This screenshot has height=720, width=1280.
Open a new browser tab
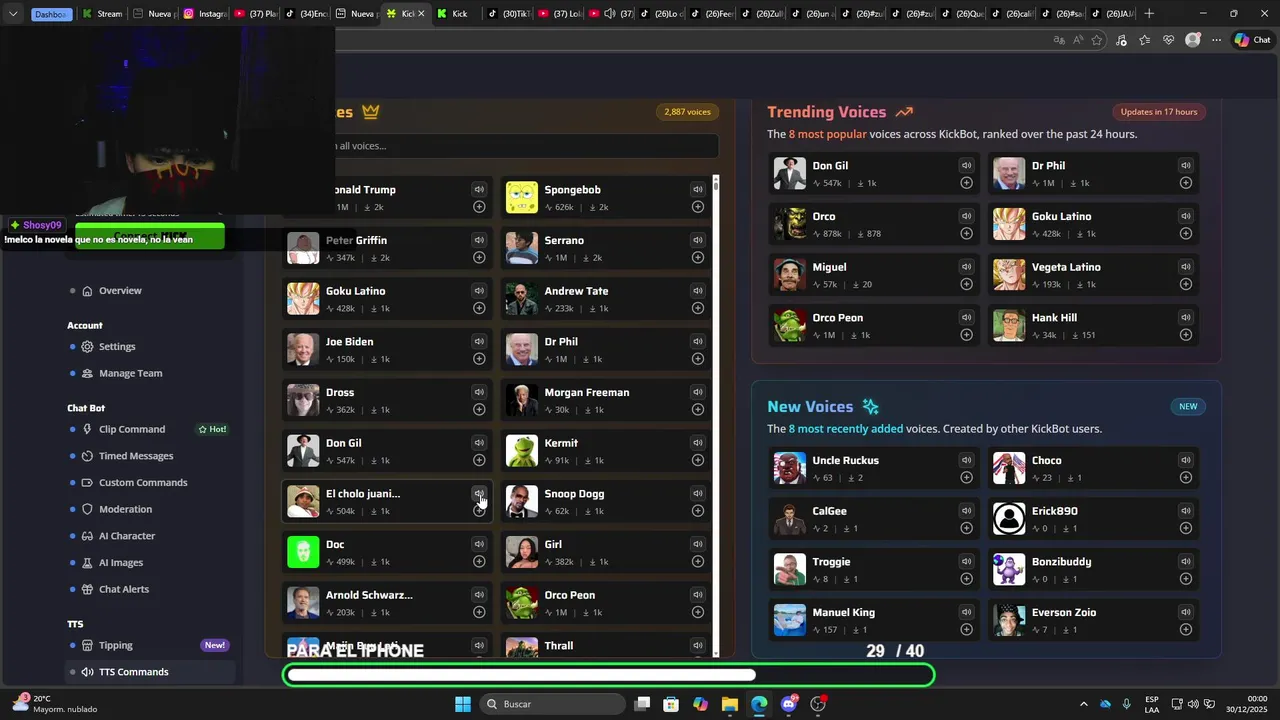click(x=1149, y=13)
